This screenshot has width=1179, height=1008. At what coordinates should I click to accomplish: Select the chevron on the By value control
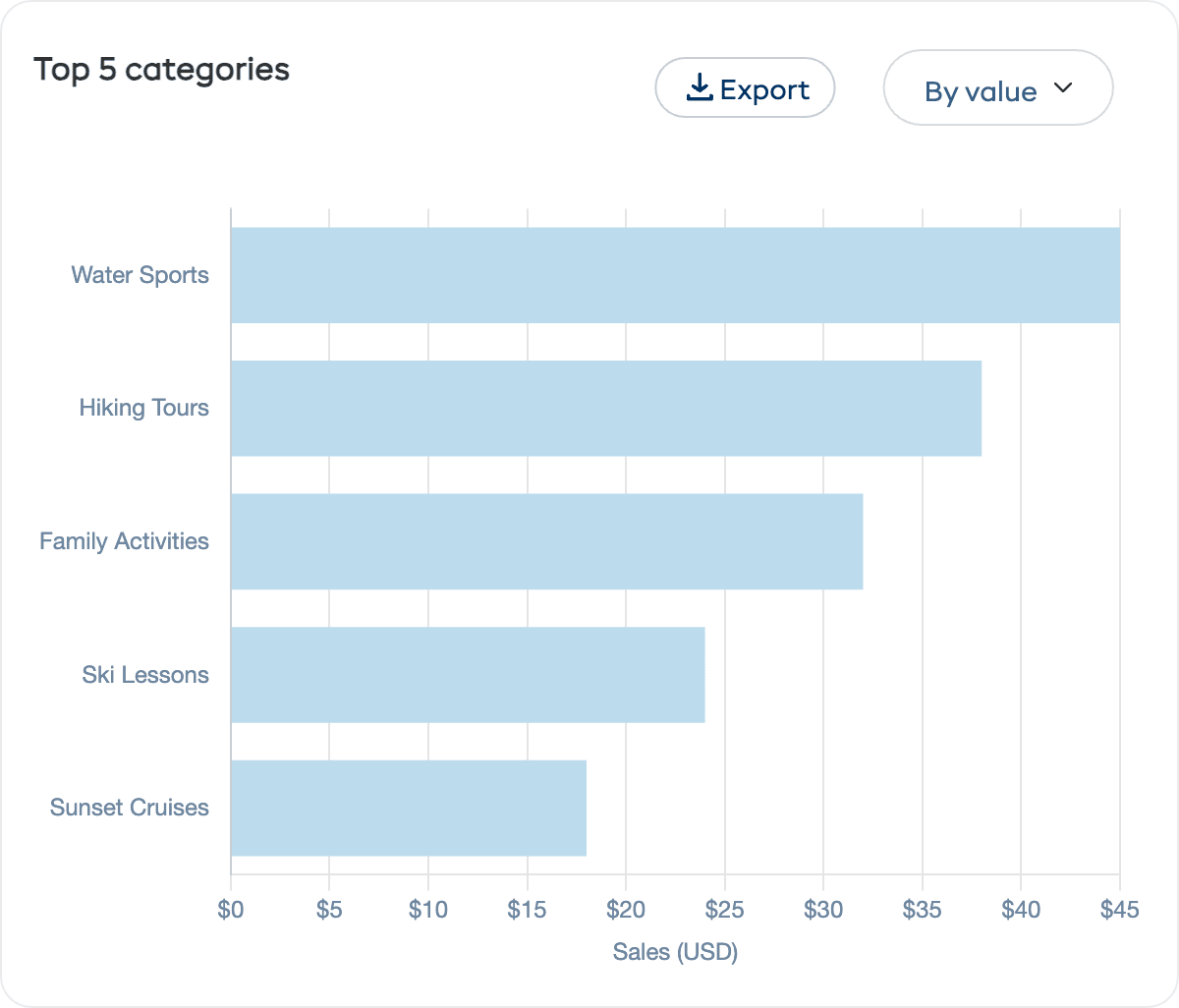click(1062, 87)
